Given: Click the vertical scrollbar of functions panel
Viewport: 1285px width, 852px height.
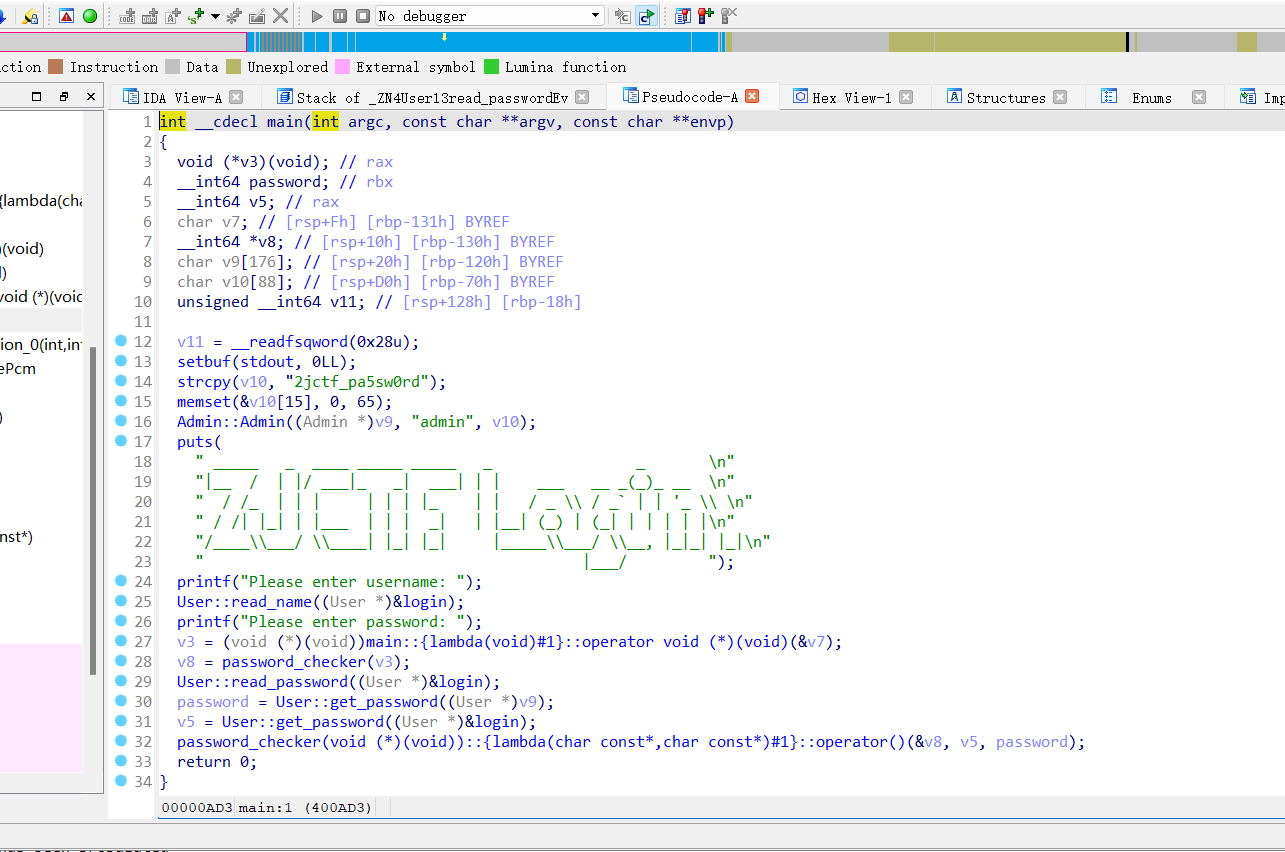Looking at the screenshot, I should click(95, 510).
